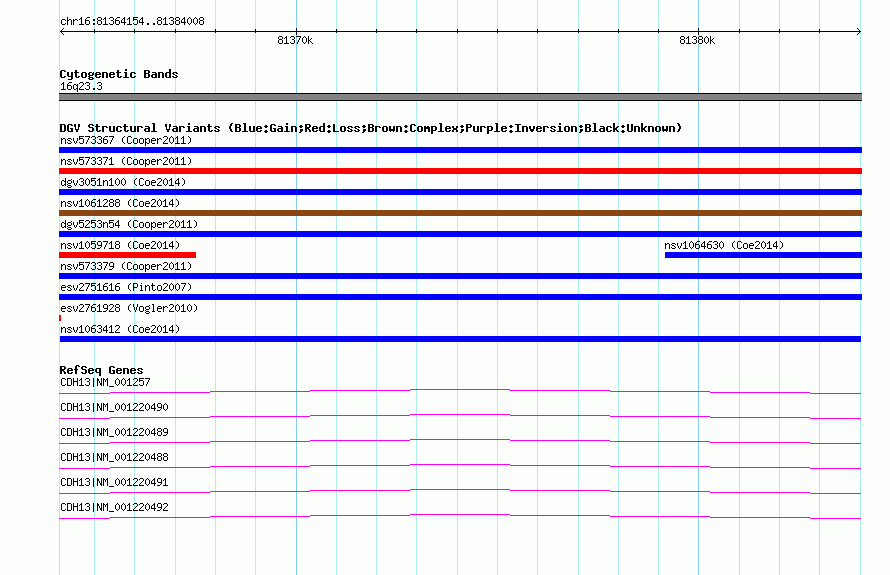
Task: Open the DGV Structural Variants track title
Action: click(370, 128)
